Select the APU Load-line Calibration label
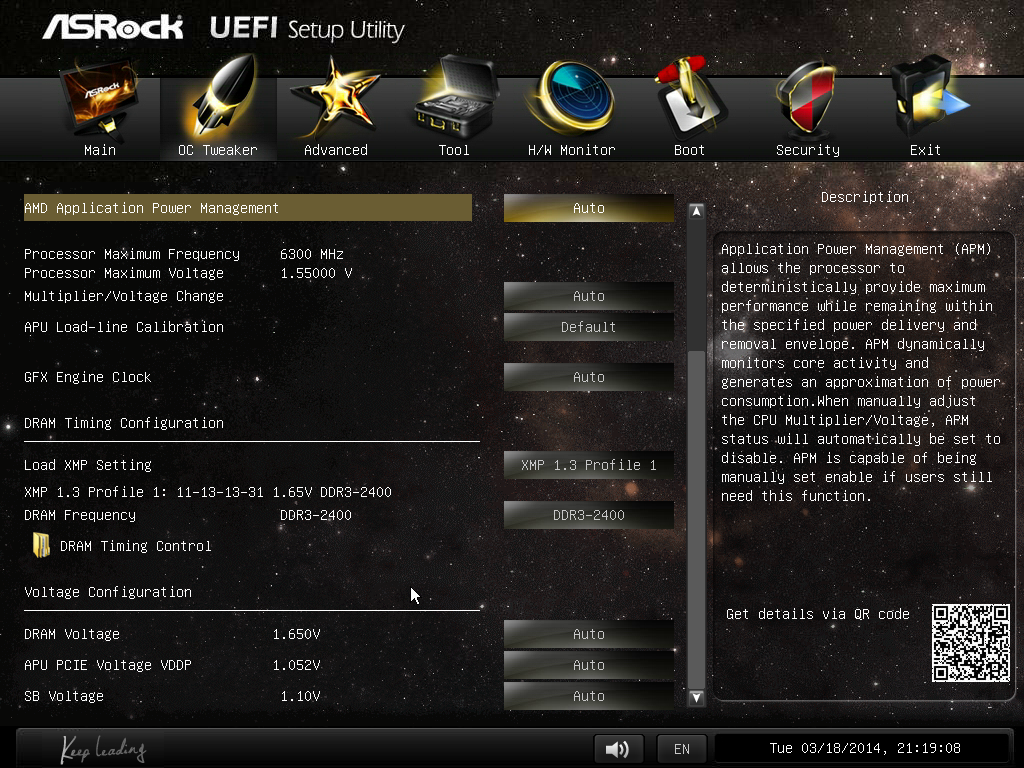Image resolution: width=1024 pixels, height=768 pixels. pyautogui.click(x=124, y=327)
